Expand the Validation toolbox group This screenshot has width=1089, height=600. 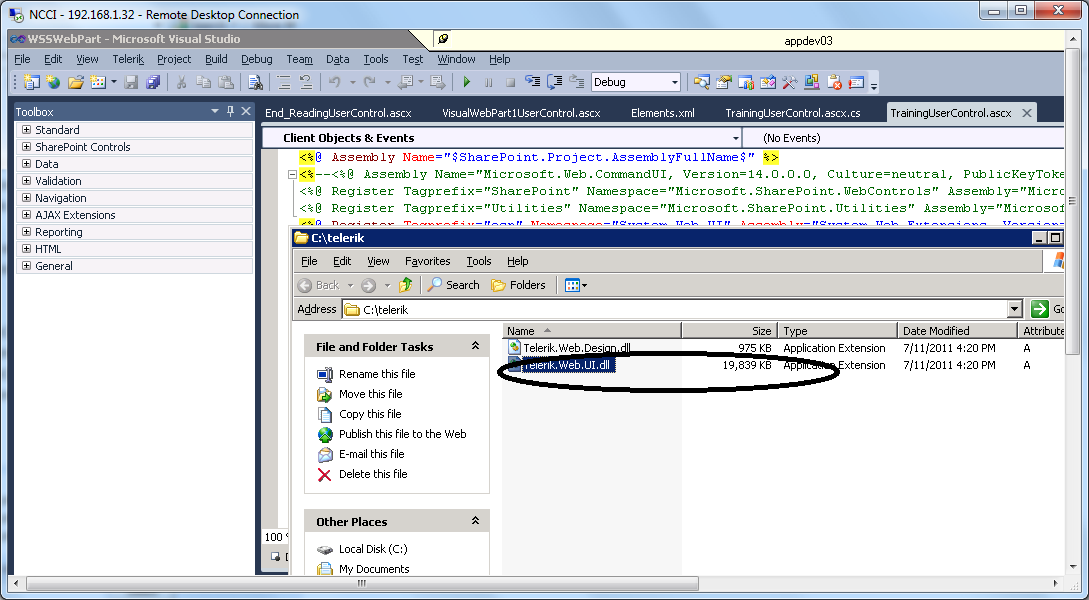tap(26, 181)
